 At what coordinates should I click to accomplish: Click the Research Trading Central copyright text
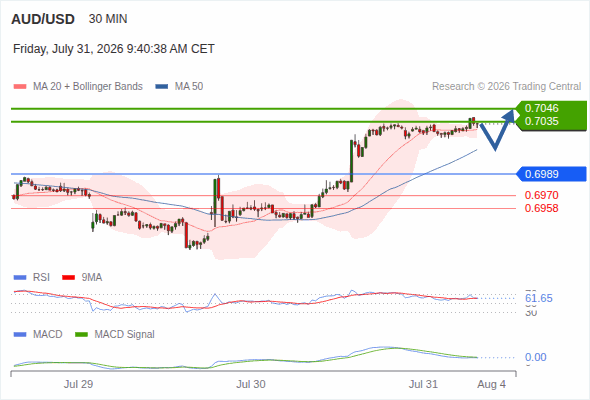click(506, 87)
